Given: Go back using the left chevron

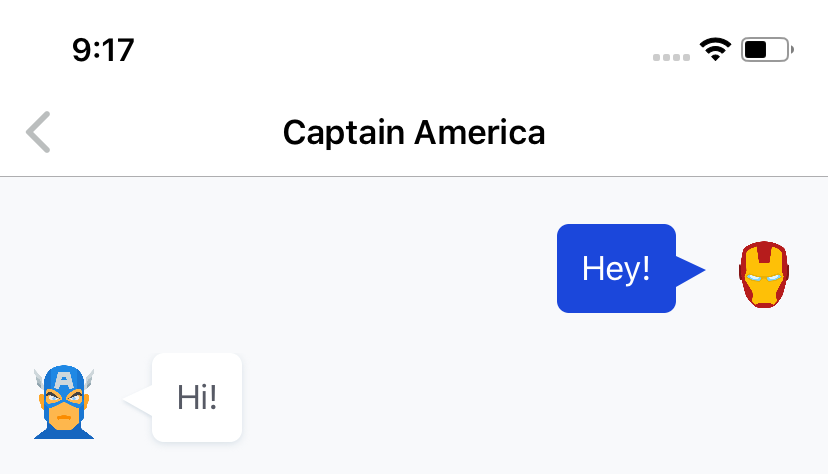Looking at the screenshot, I should [x=38, y=132].
